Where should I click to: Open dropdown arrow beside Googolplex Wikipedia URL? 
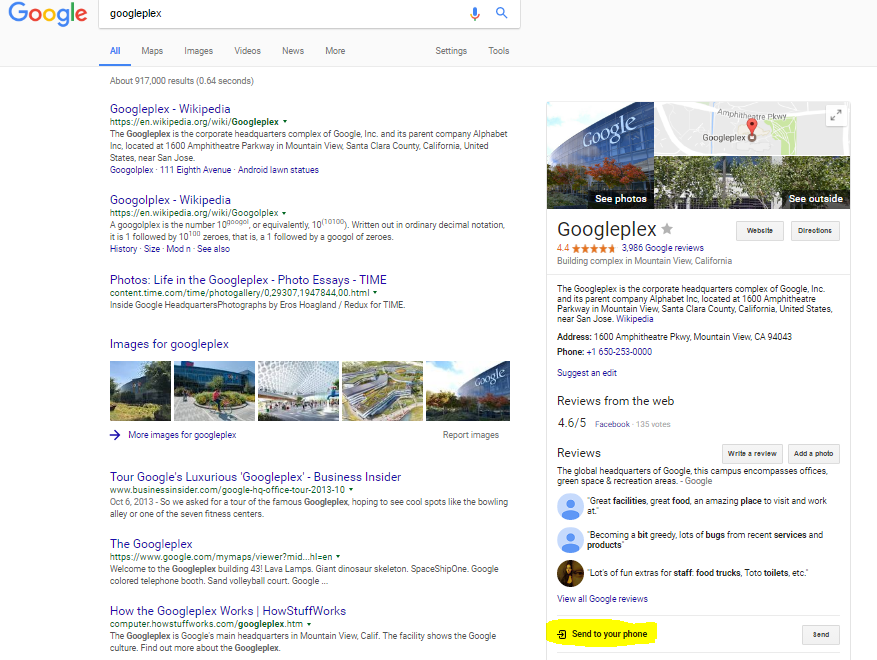pos(284,213)
